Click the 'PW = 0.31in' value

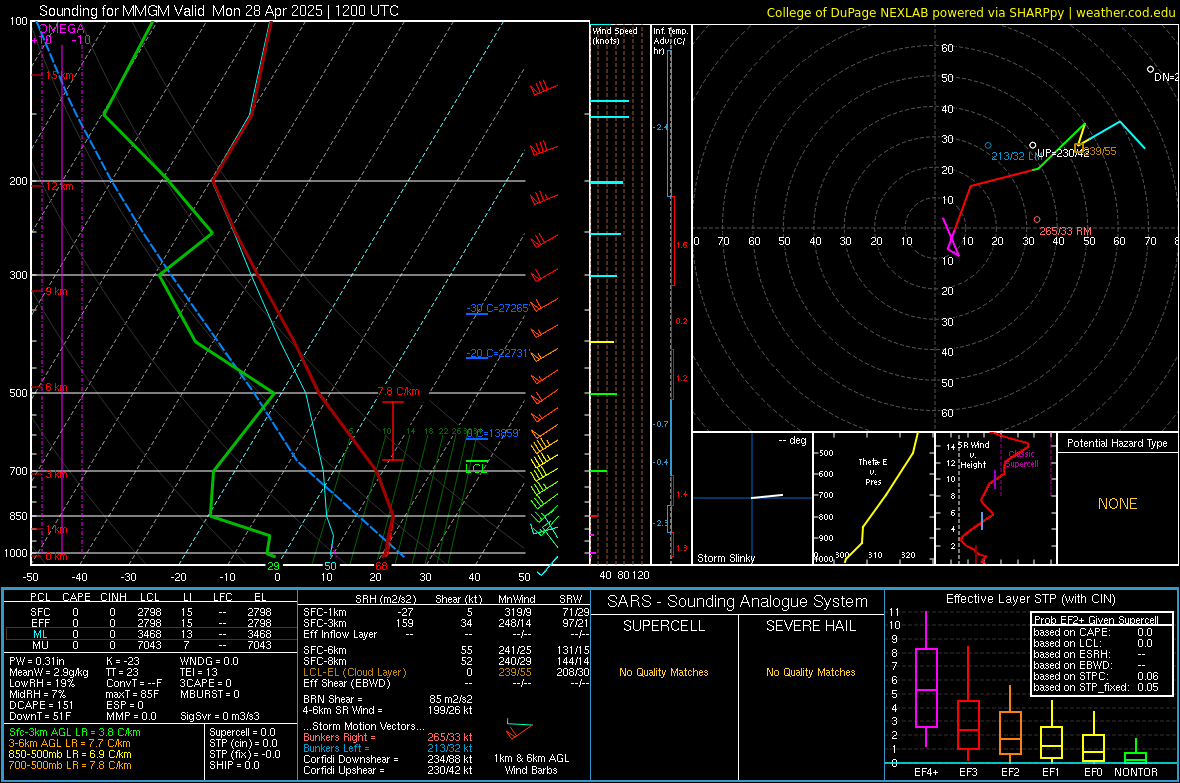(37, 661)
